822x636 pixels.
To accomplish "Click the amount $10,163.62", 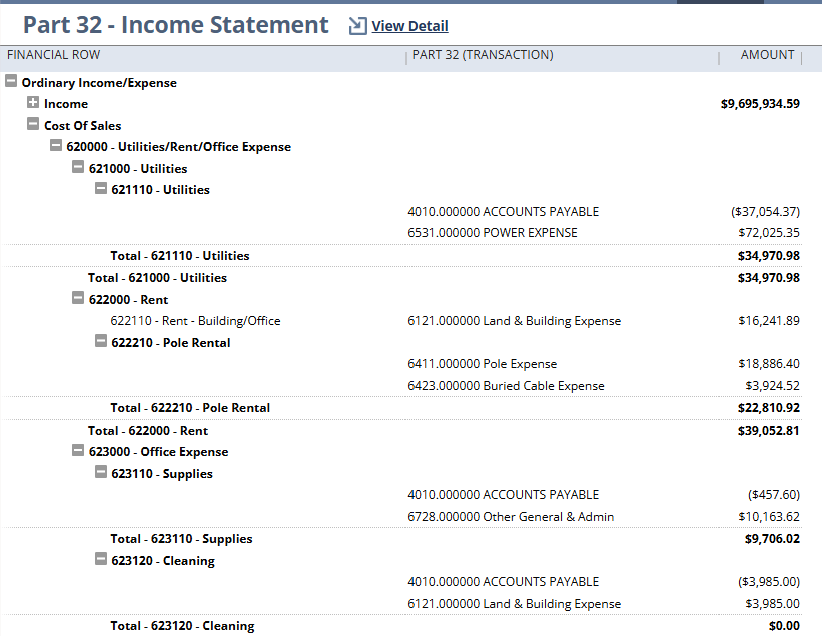I will pos(769,517).
